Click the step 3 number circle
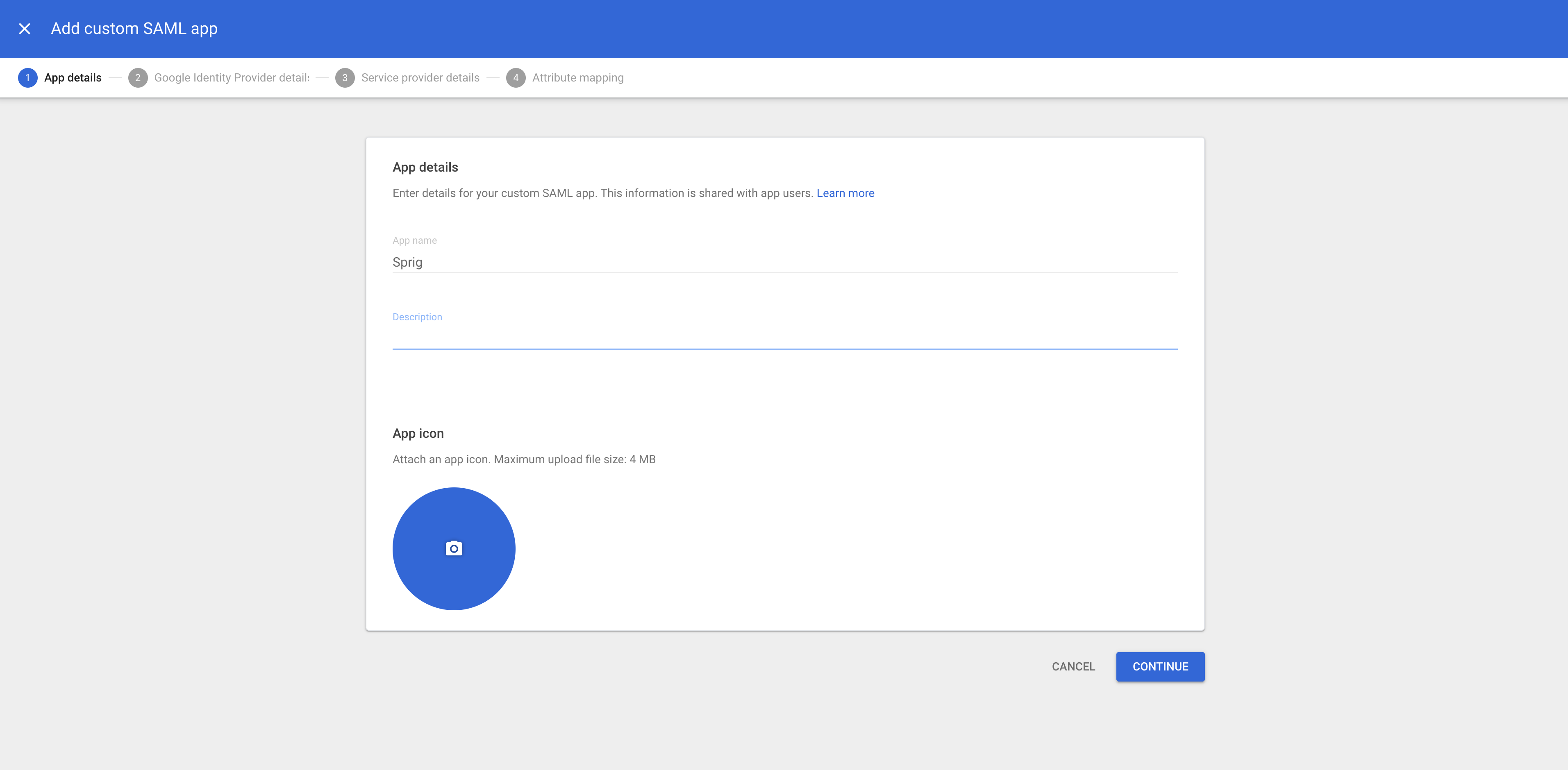Screen dimensions: 1568x770 345,78
